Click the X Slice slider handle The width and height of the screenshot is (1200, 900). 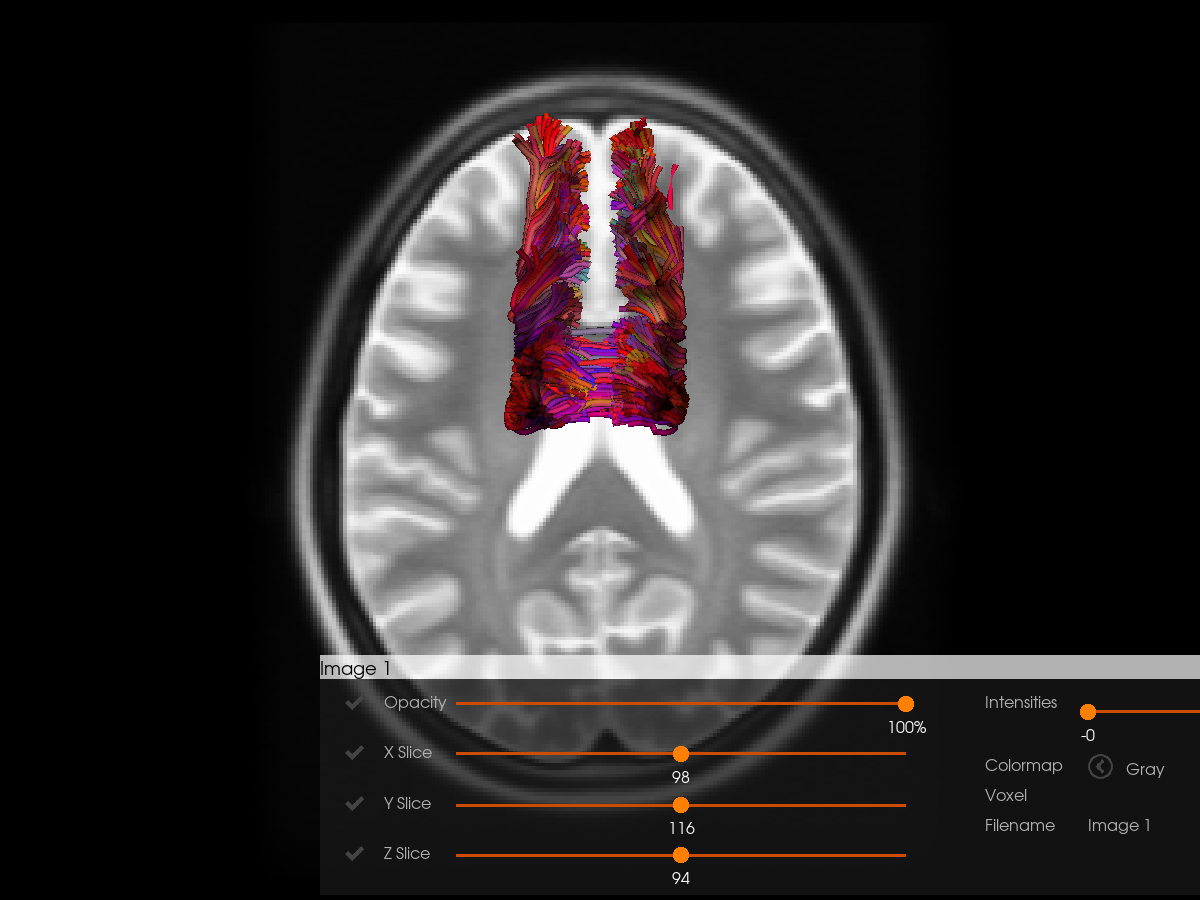pos(681,754)
